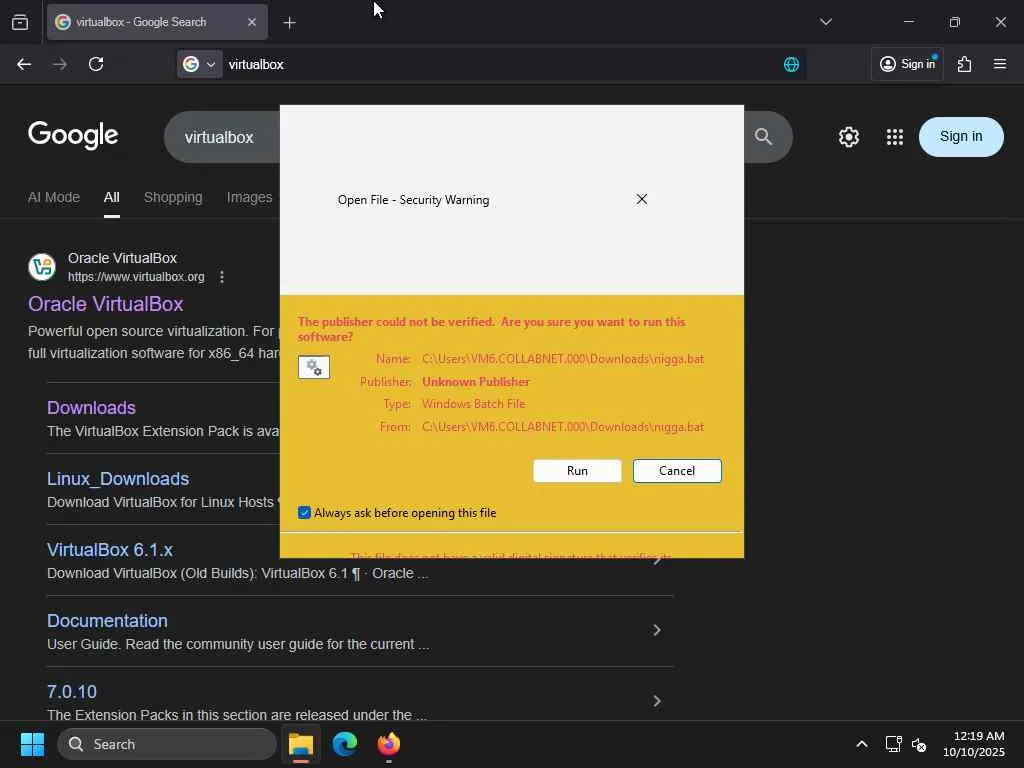Click Run in the Security Warning dialog

[x=577, y=471]
